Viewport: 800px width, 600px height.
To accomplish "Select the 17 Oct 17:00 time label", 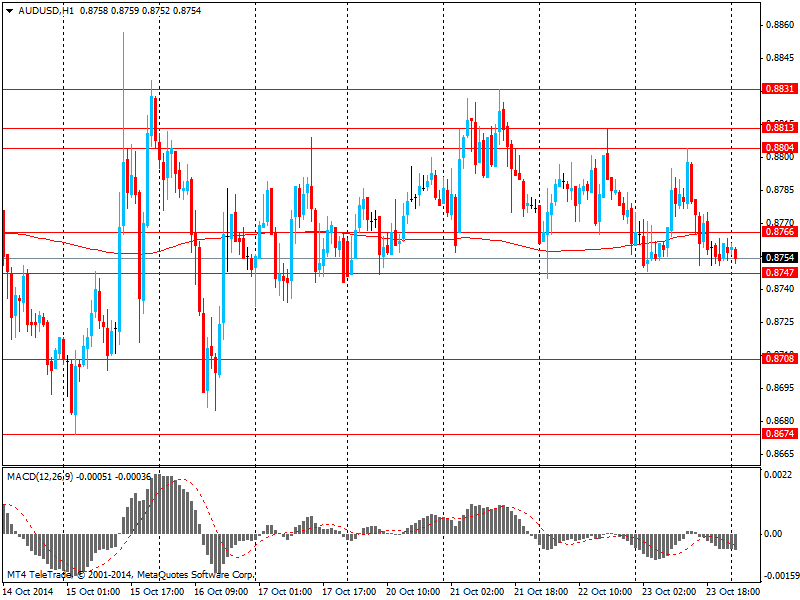I will pyautogui.click(x=349, y=591).
